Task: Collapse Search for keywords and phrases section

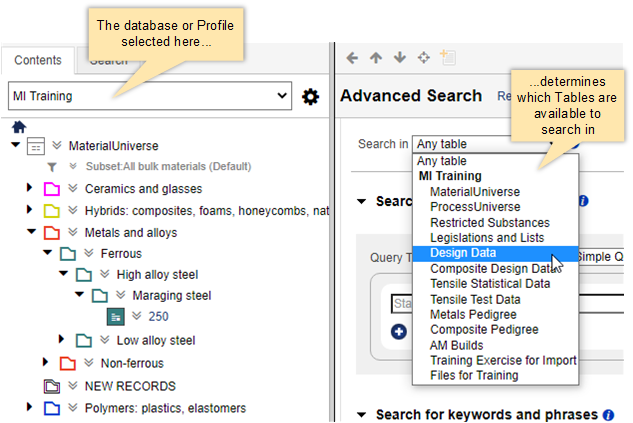Action: coord(361,414)
